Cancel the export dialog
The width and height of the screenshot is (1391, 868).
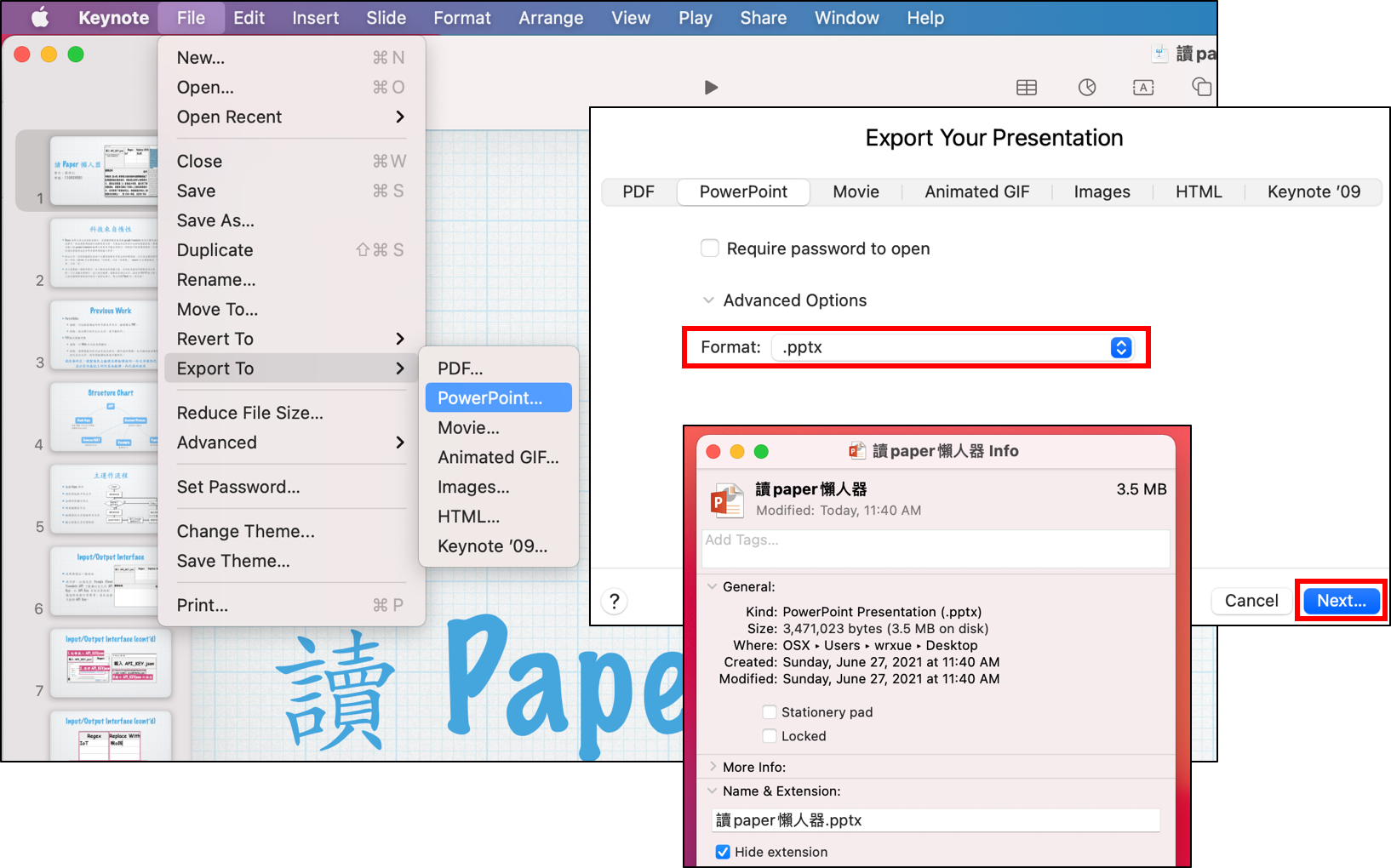pyautogui.click(x=1251, y=601)
